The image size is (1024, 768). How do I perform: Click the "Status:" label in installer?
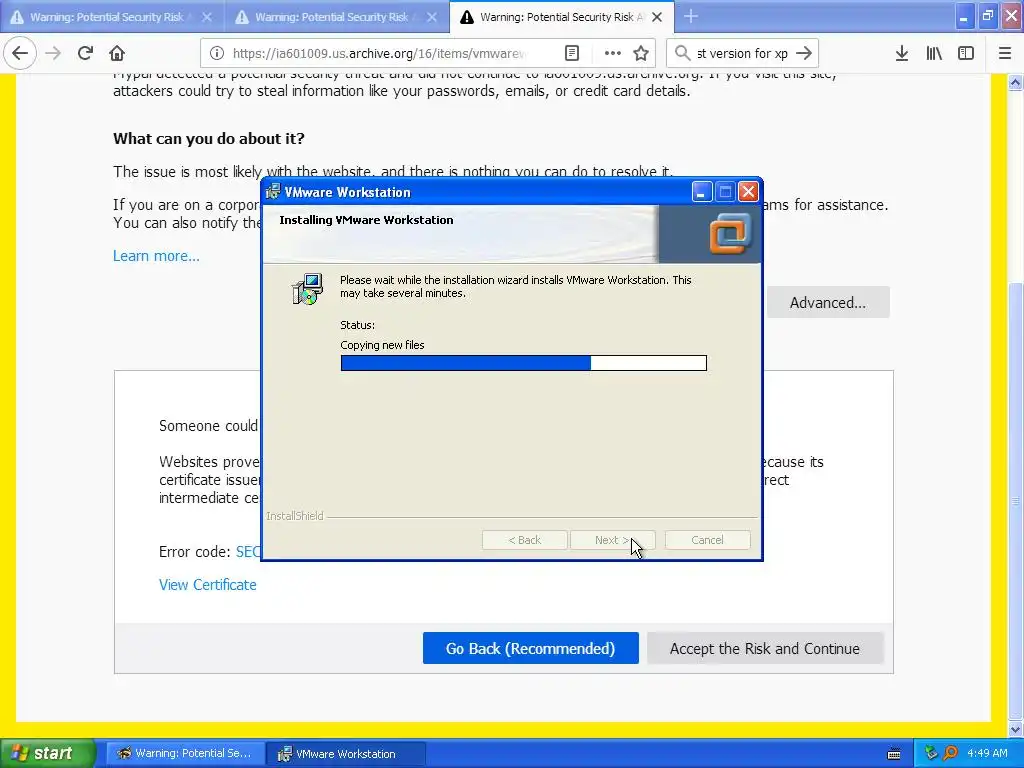(x=358, y=325)
